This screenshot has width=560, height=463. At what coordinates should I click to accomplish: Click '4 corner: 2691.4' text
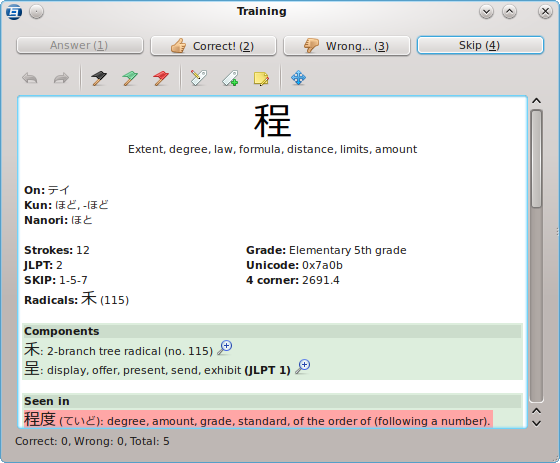point(292,280)
